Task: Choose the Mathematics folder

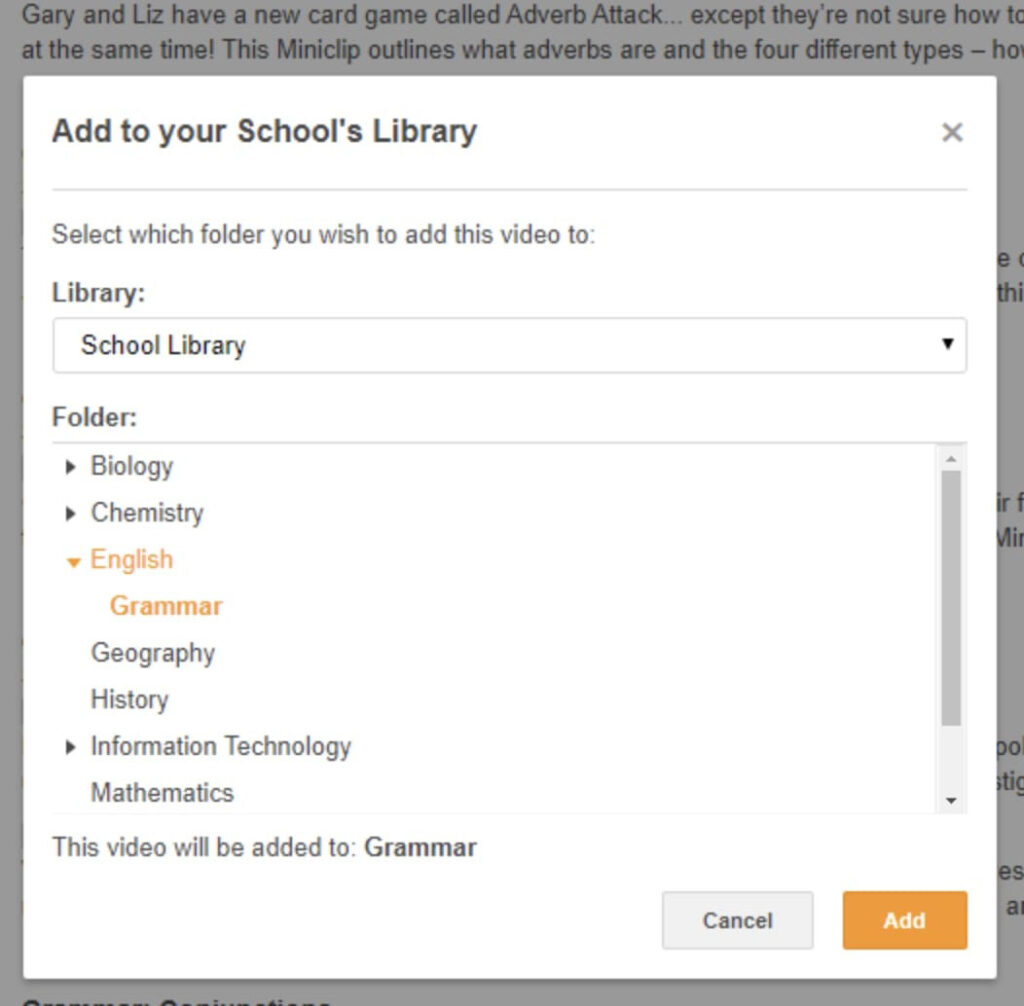Action: click(162, 793)
